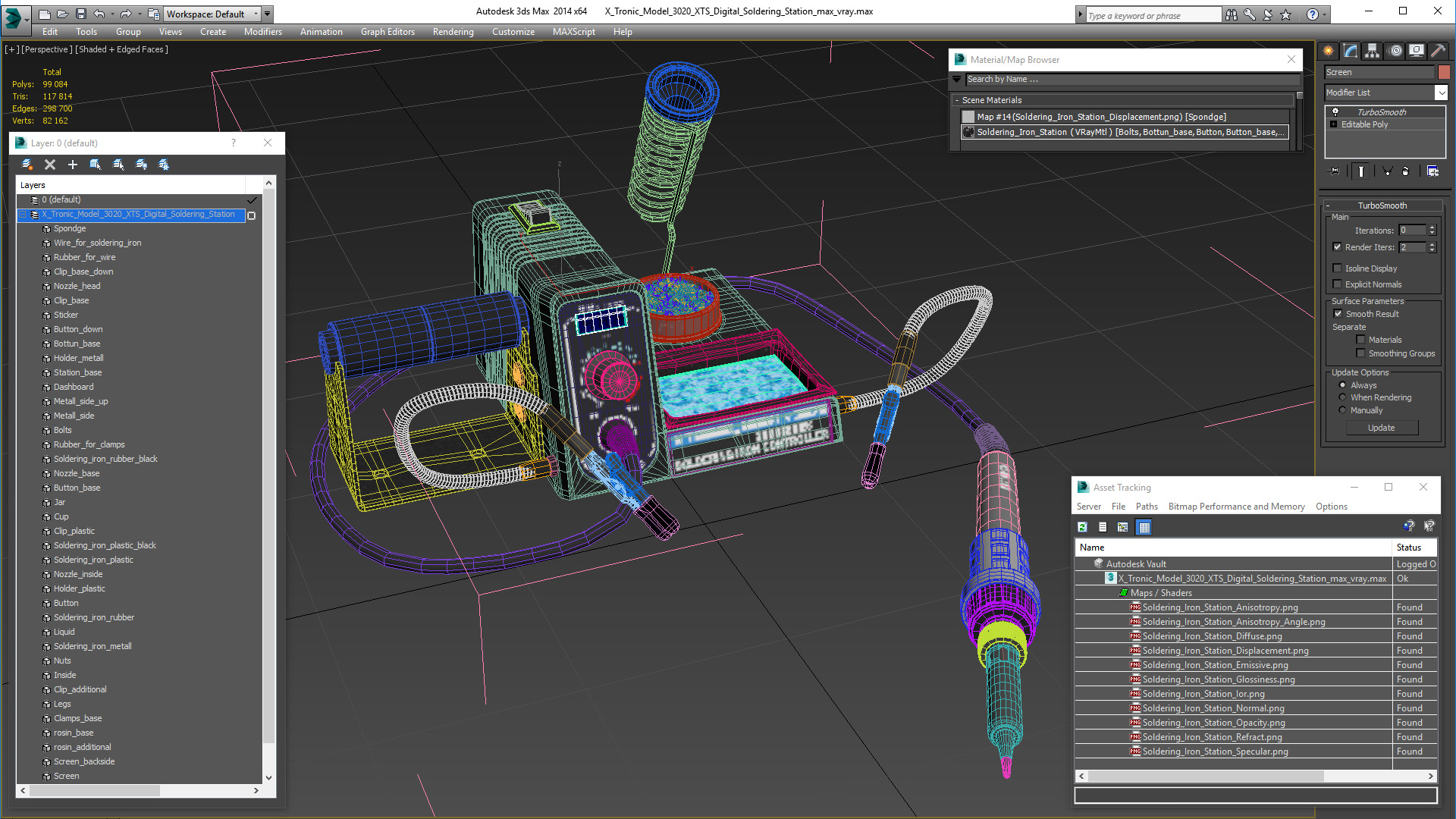The image size is (1456, 819).
Task: Open Paths menu in Asset Tracking
Action: coord(1147,507)
